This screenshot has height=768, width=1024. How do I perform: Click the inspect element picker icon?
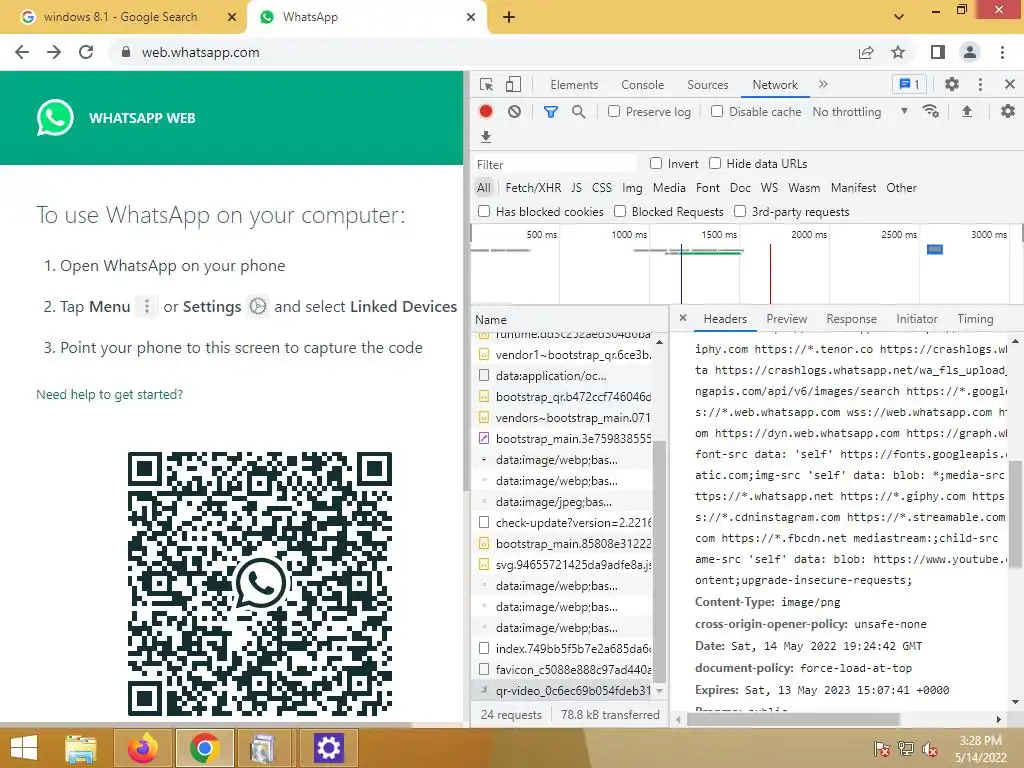point(486,85)
